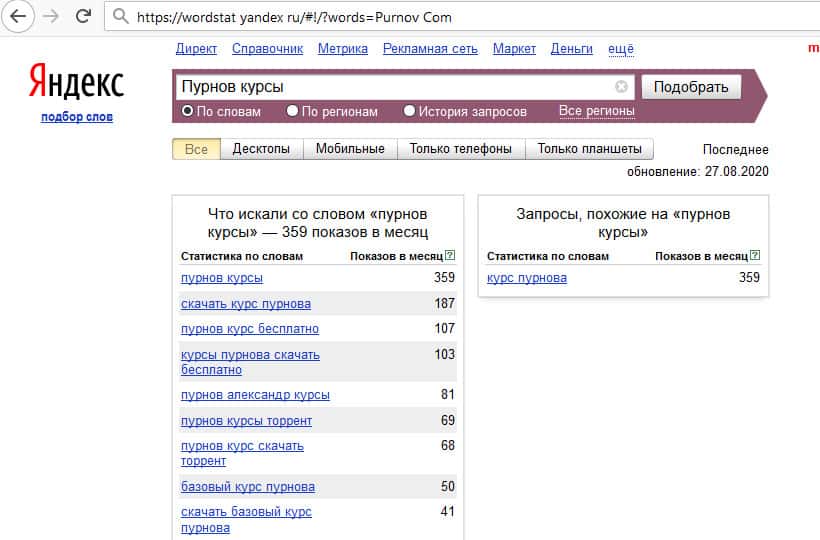The height and width of the screenshot is (540, 820).
Task: Click help icon next to left Показов в месяц
Action: 449,256
